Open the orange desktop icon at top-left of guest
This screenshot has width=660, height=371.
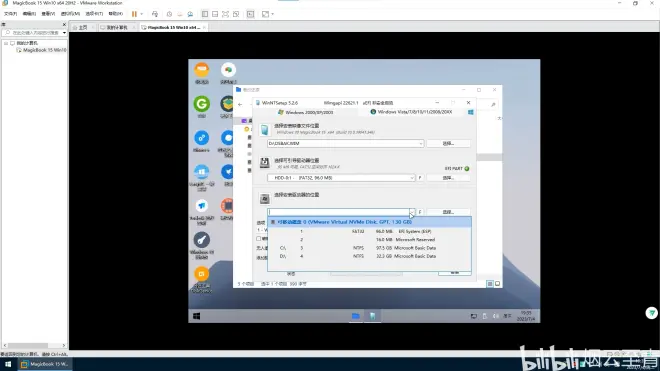[202, 70]
